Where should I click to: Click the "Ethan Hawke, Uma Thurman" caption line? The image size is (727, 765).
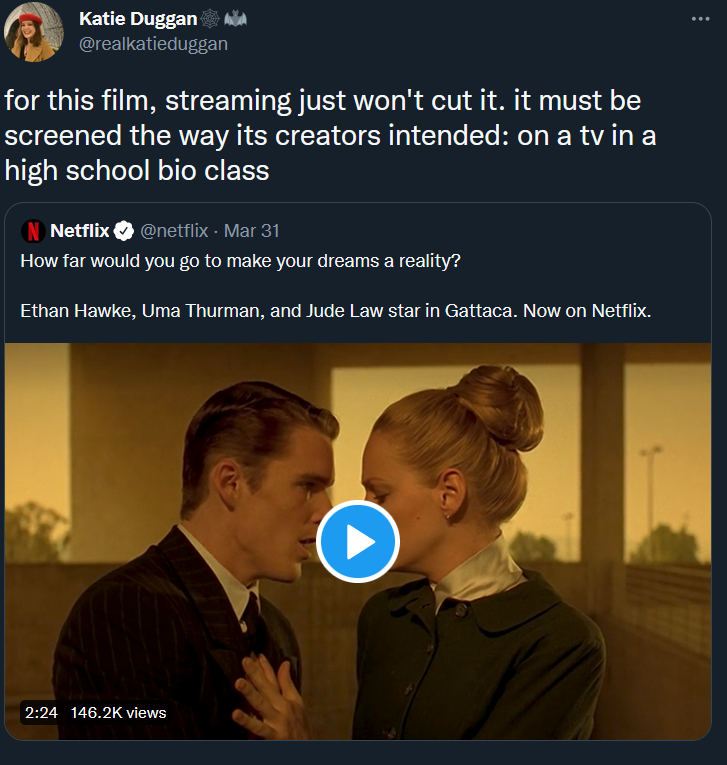point(335,310)
